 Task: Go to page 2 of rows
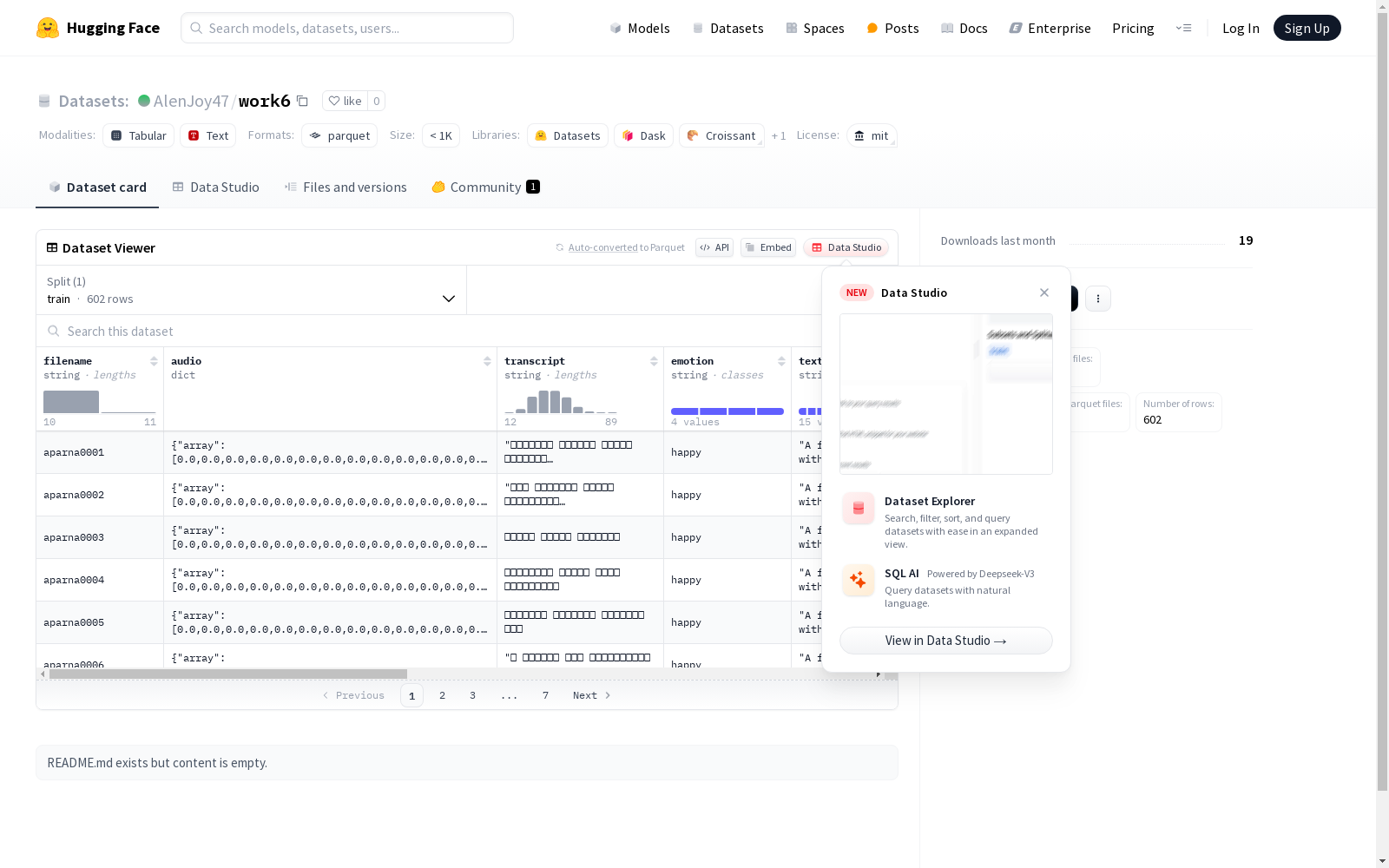click(x=443, y=695)
